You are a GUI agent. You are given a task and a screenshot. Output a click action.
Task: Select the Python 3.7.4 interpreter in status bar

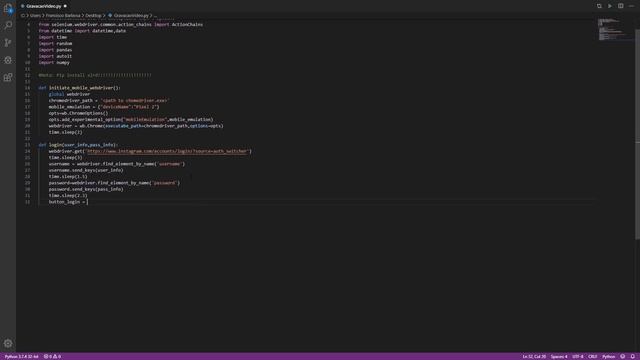point(21,356)
